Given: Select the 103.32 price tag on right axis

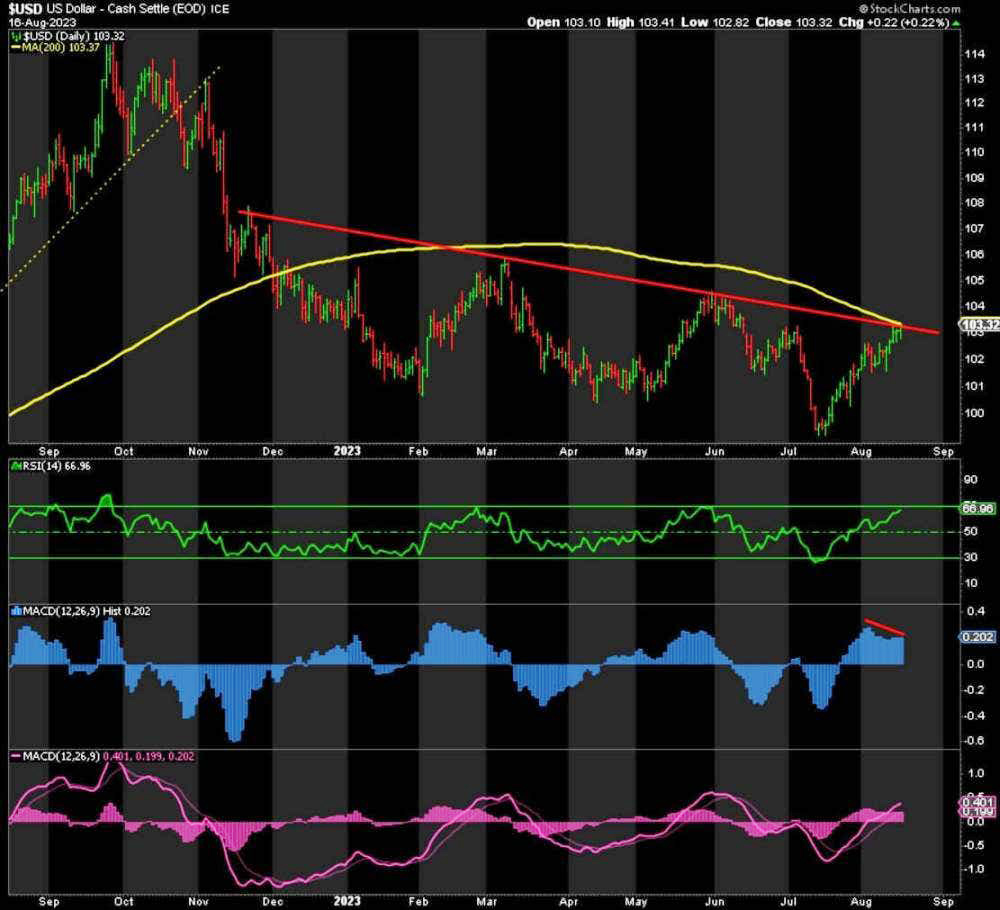Looking at the screenshot, I should tap(977, 325).
